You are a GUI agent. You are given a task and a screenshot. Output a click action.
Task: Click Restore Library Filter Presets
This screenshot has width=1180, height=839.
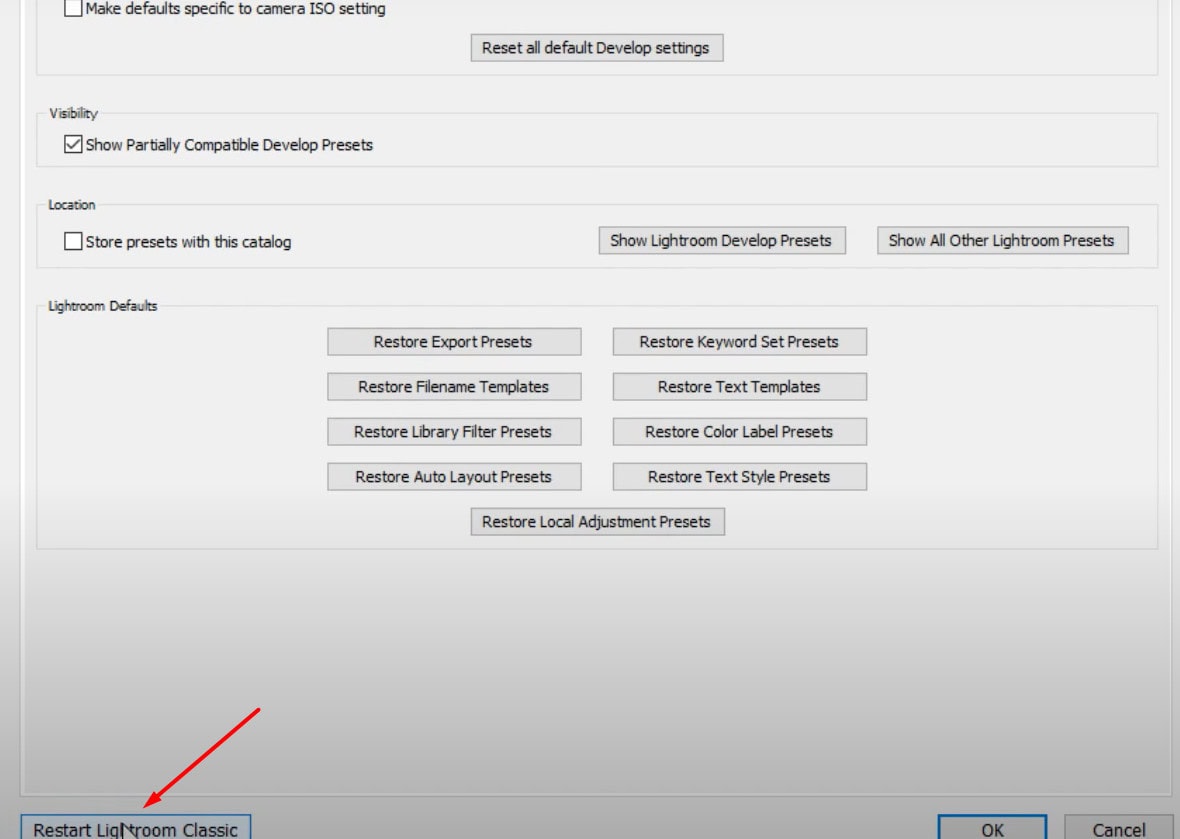[x=454, y=432]
